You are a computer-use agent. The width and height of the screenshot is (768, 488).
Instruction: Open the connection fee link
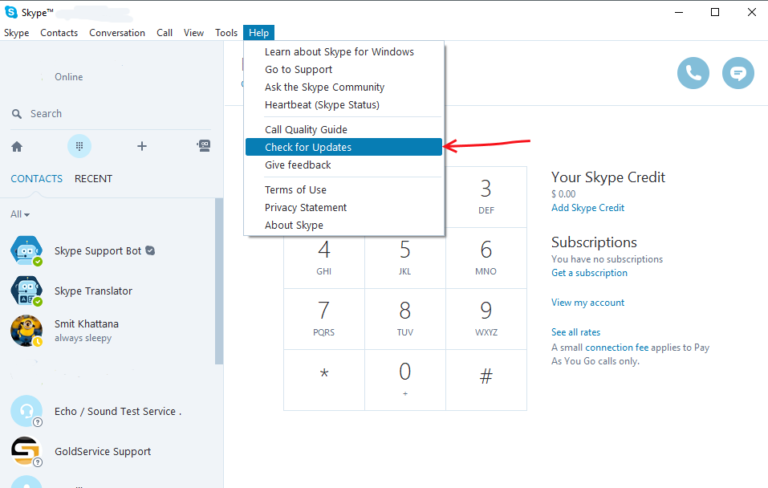(617, 347)
